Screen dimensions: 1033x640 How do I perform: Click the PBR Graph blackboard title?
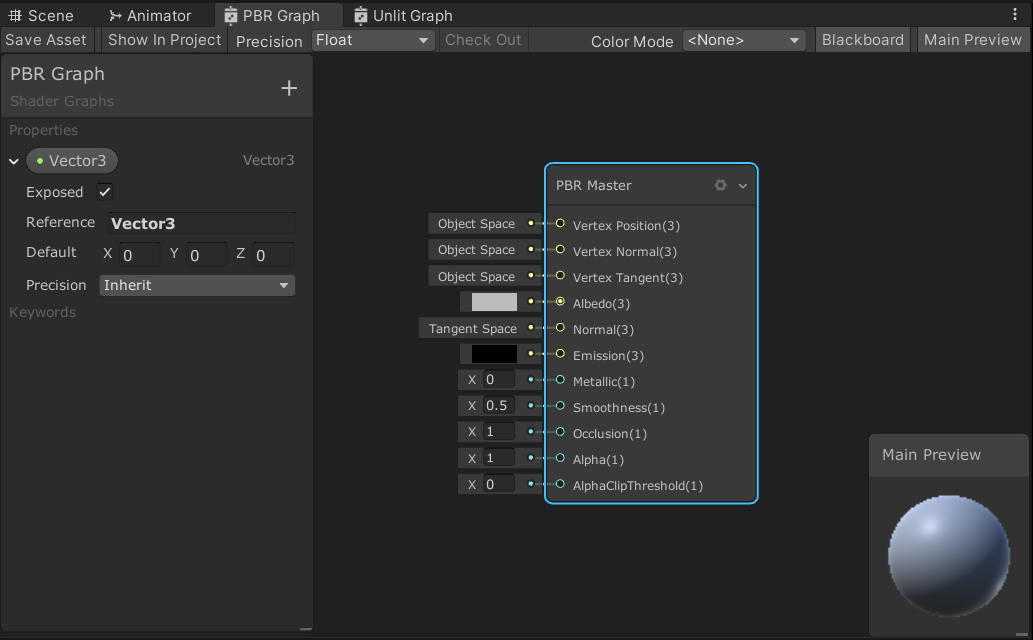point(57,74)
